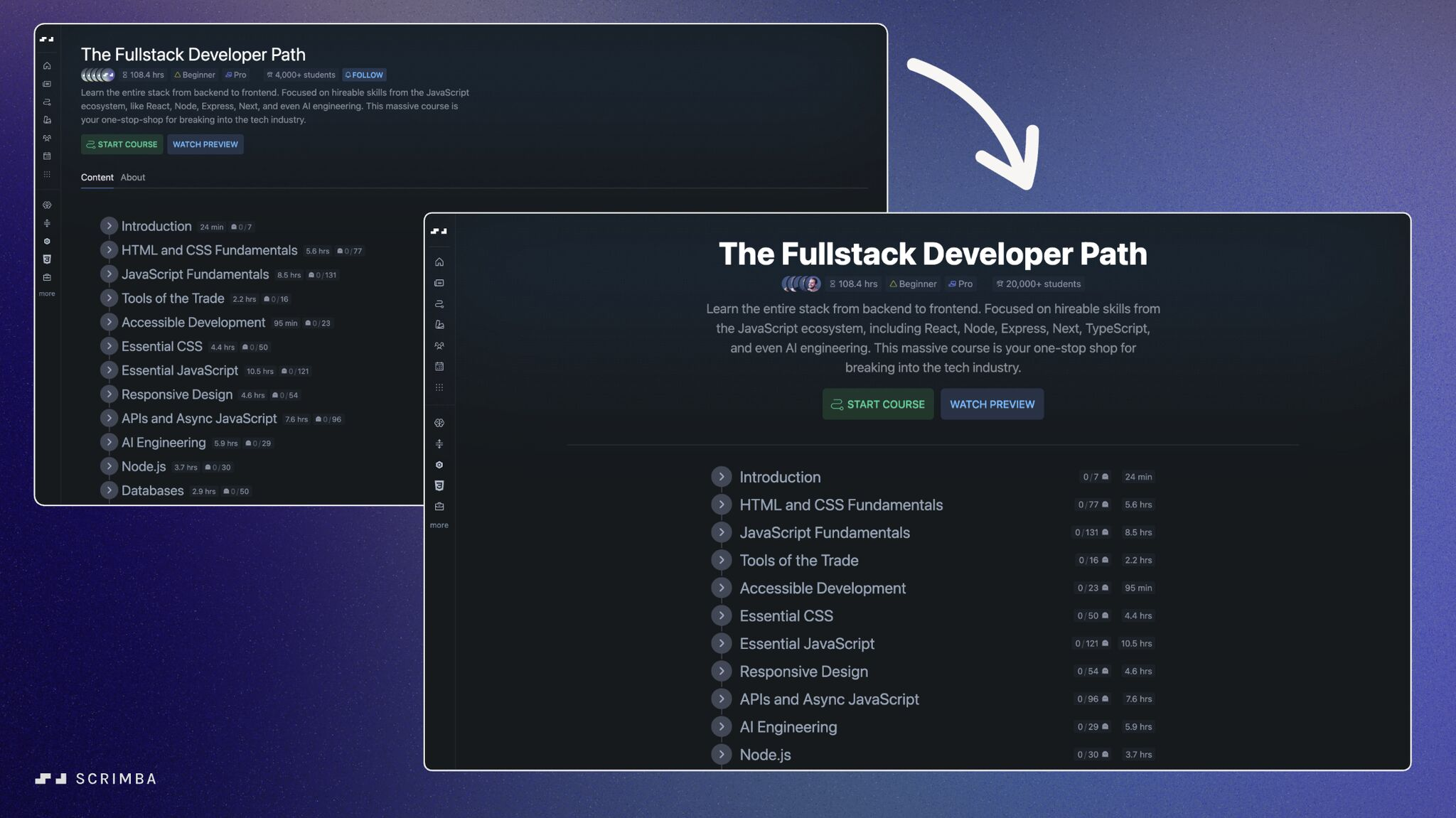The image size is (1456, 818).
Task: Expand Essential JavaScript chevron in the front window
Action: pyautogui.click(x=721, y=643)
